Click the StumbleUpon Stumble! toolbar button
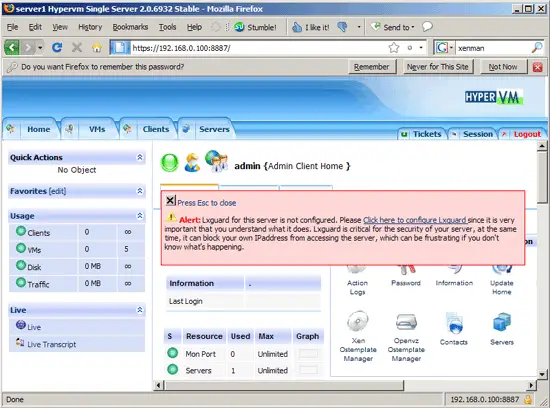550x408 pixels. point(255,27)
